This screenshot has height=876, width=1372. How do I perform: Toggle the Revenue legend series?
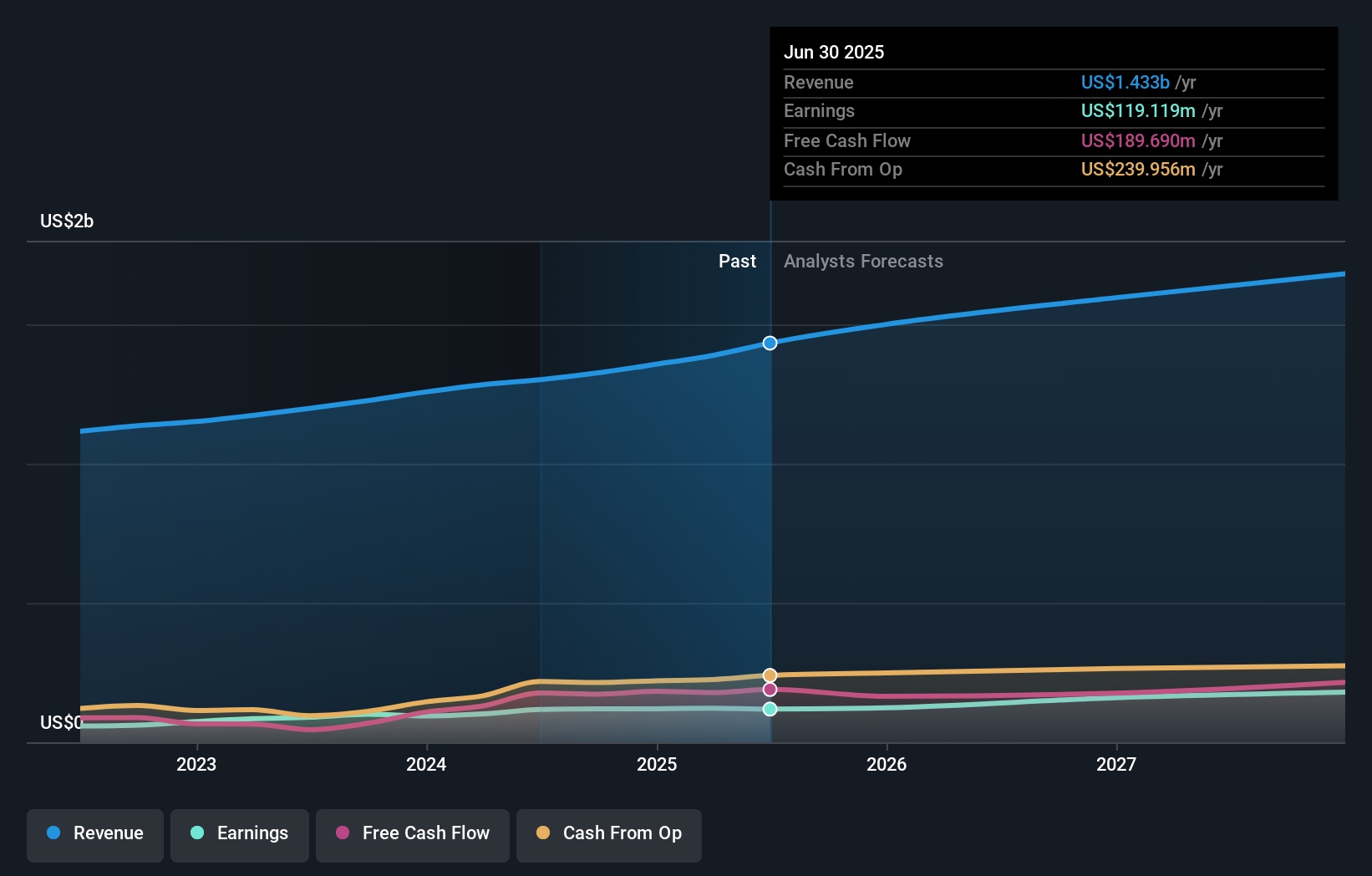tap(95, 835)
